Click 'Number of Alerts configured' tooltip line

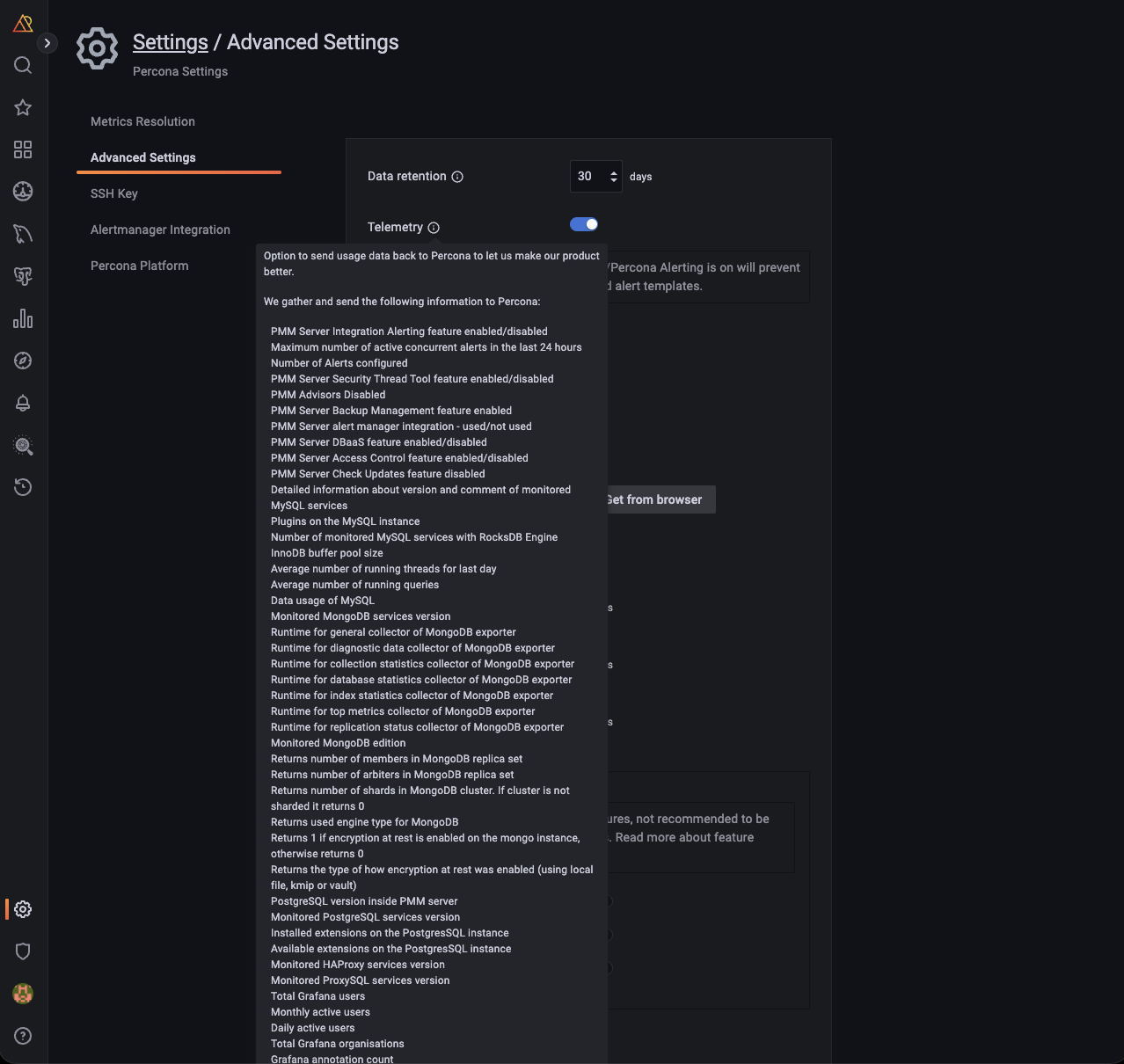pos(339,363)
